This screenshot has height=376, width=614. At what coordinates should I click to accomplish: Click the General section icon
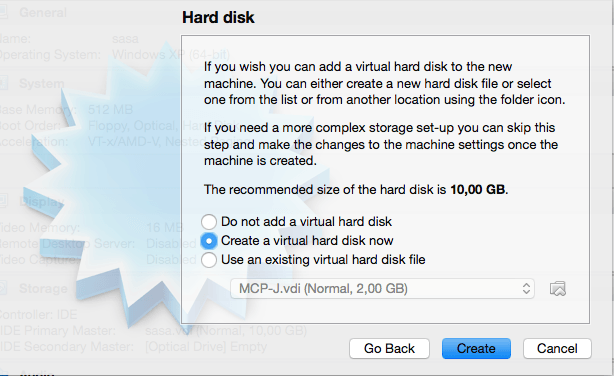pos(3,12)
